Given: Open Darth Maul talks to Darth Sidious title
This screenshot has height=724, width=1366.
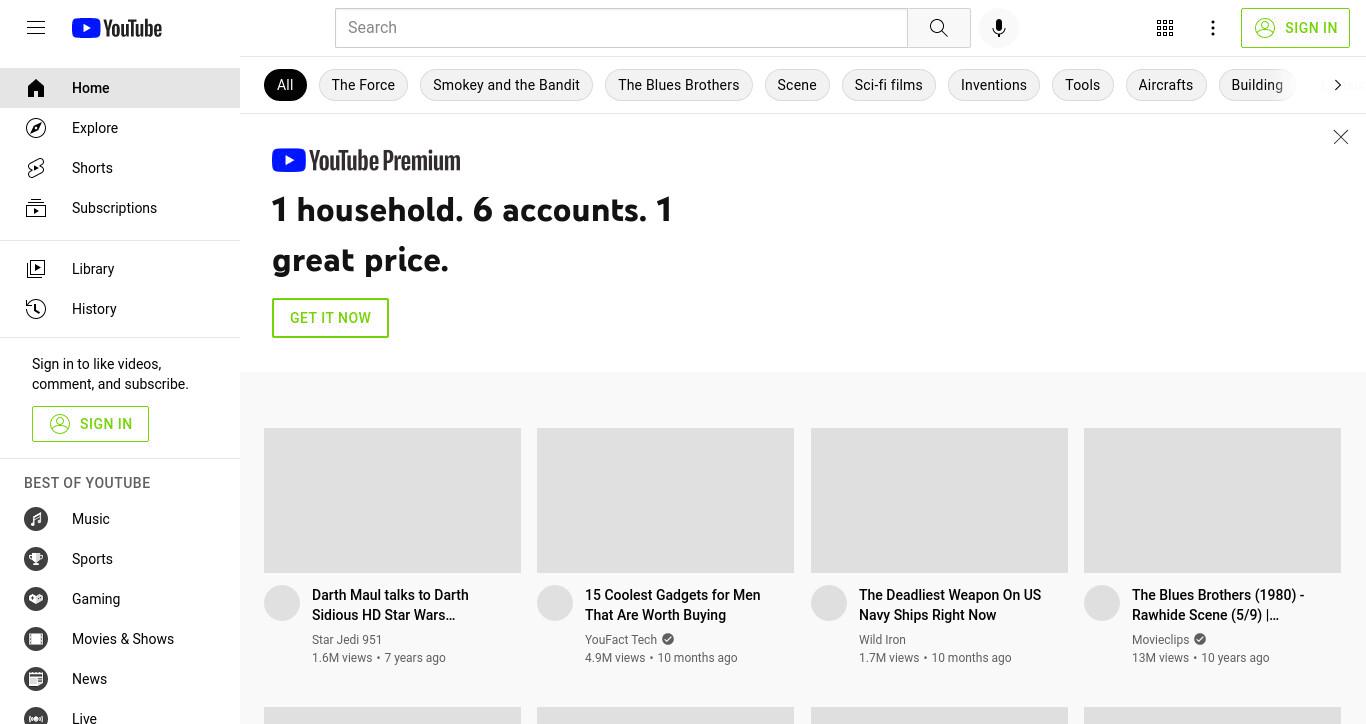Looking at the screenshot, I should coord(390,605).
